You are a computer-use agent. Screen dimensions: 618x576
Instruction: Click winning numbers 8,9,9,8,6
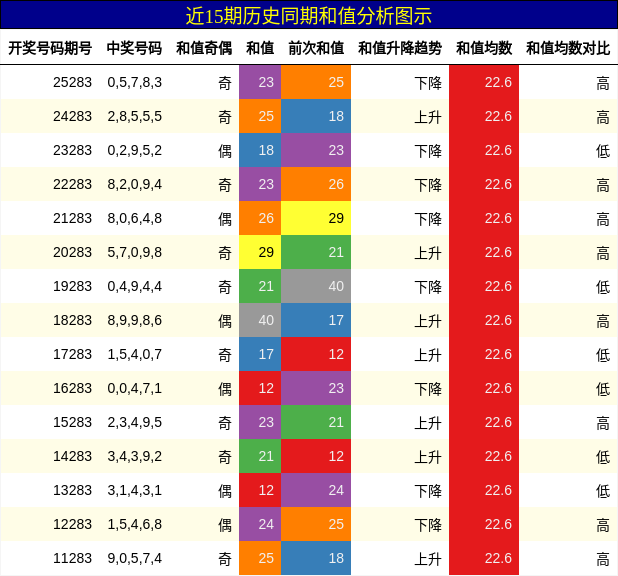tap(134, 320)
